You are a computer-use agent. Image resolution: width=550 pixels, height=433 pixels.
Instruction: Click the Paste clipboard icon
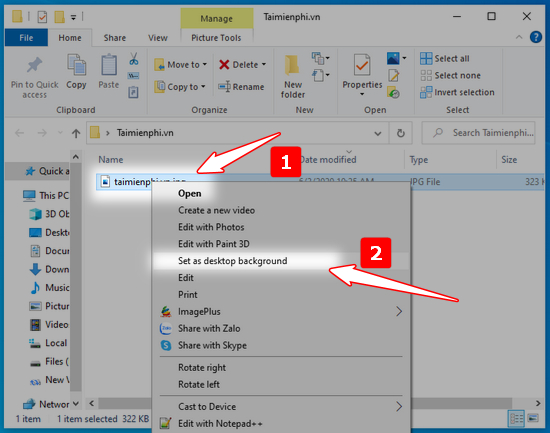click(x=109, y=65)
